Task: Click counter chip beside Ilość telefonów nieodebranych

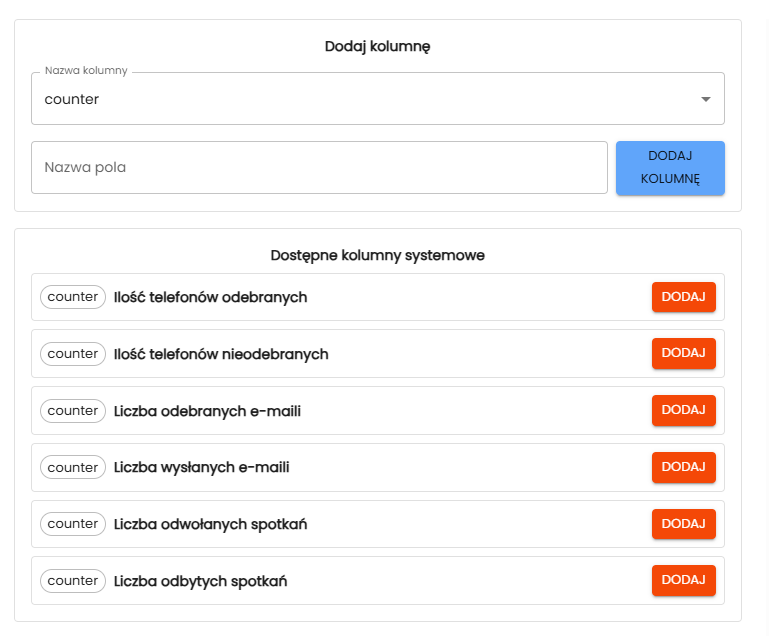Action: point(73,354)
